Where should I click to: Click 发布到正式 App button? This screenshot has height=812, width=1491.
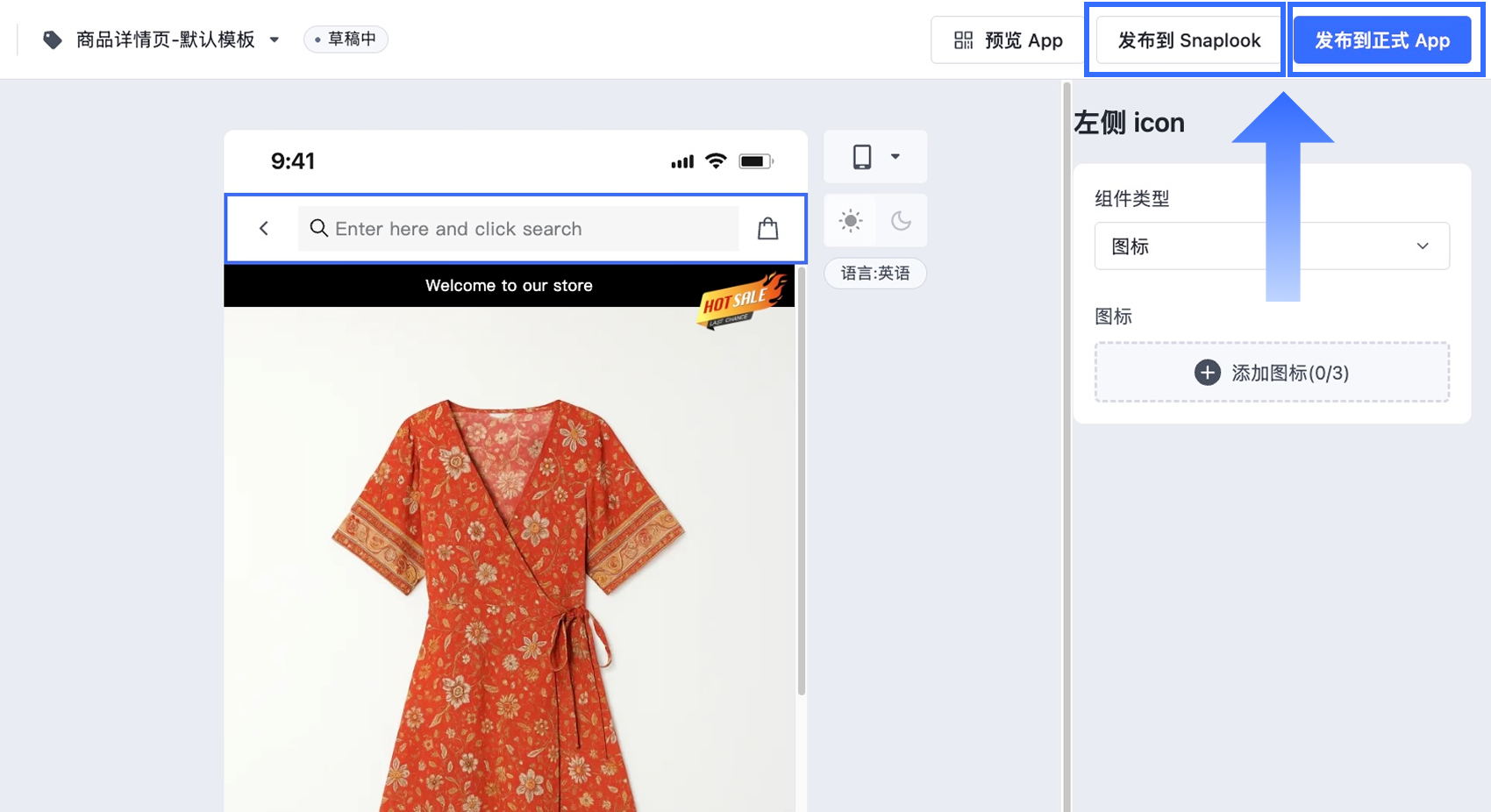pyautogui.click(x=1382, y=40)
